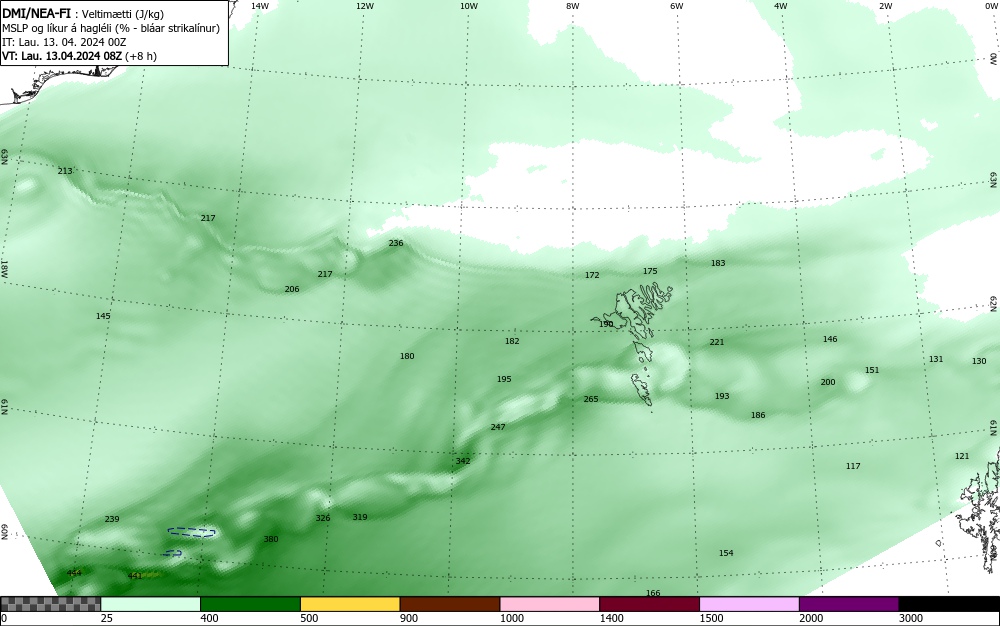Click the '4W' longitude label
The height and width of the screenshot is (626, 1000).
(781, 6)
